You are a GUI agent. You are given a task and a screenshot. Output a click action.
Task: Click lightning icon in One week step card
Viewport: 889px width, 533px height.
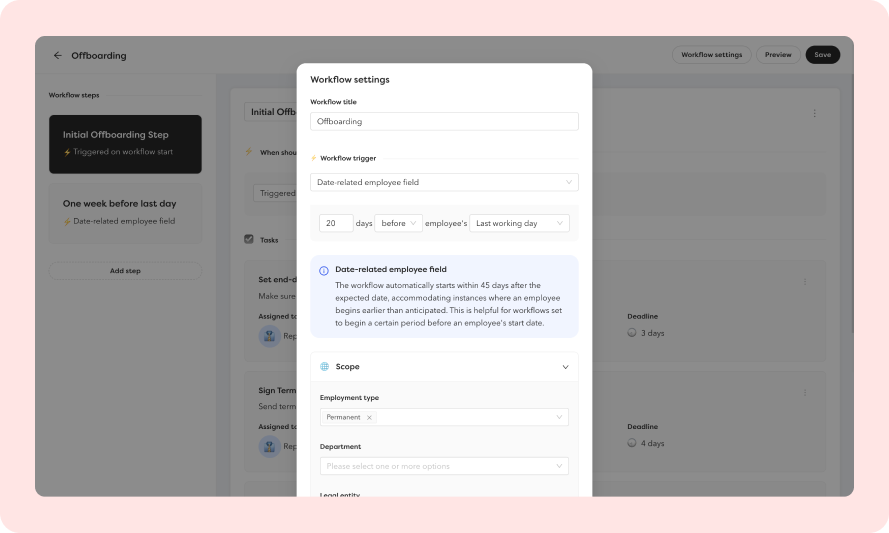click(x=67, y=222)
